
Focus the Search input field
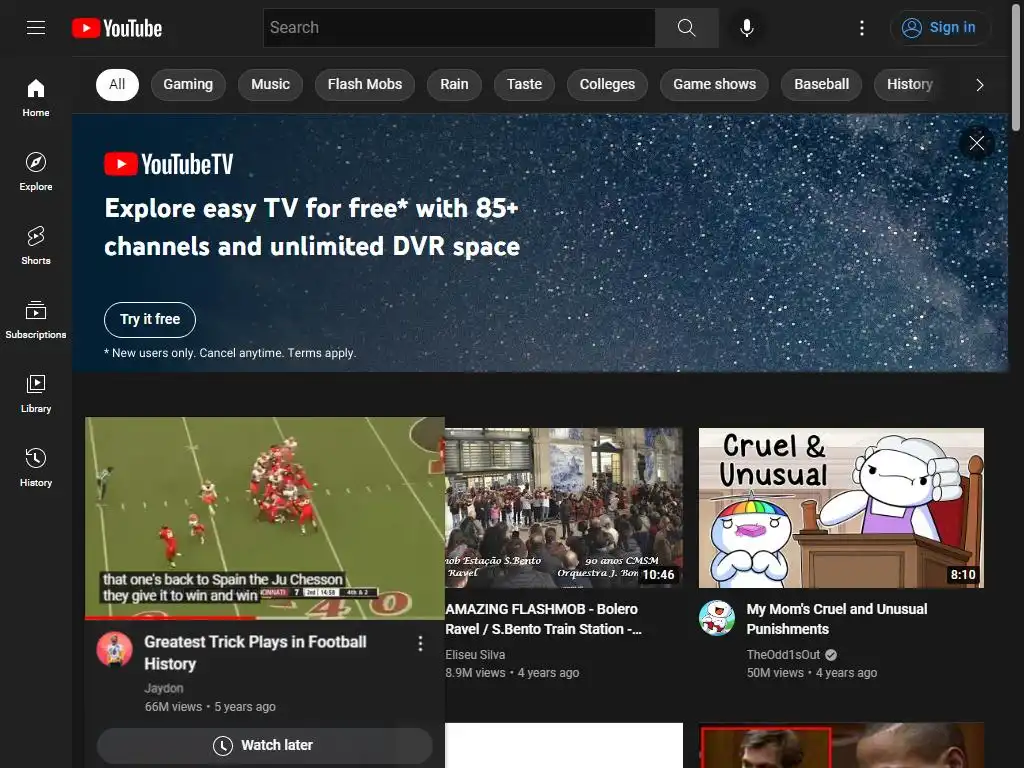[x=459, y=27]
